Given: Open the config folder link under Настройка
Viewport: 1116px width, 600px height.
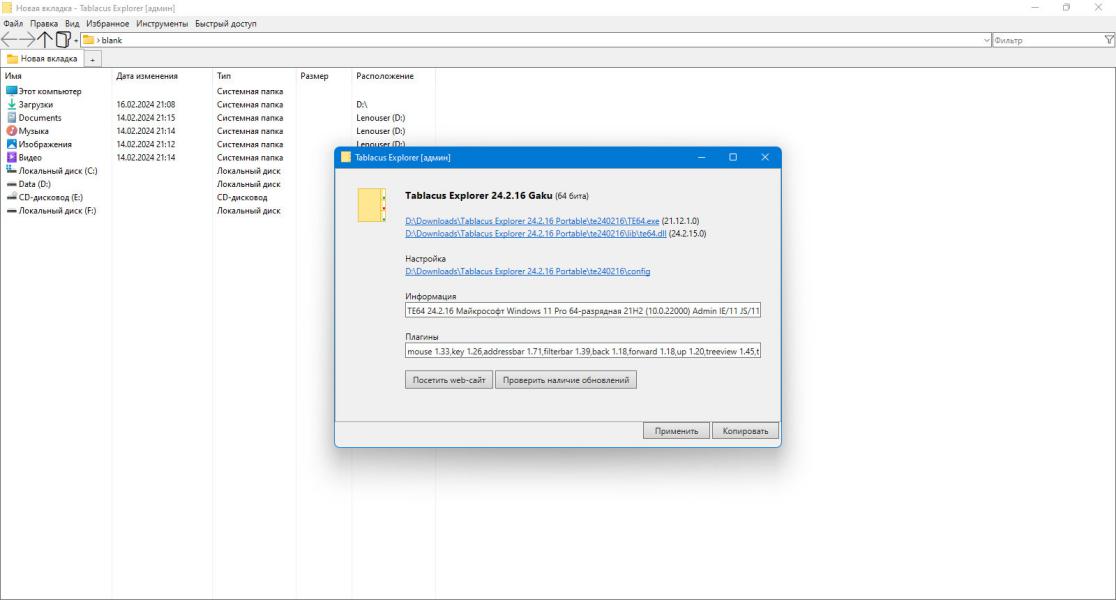Looking at the screenshot, I should click(x=527, y=271).
